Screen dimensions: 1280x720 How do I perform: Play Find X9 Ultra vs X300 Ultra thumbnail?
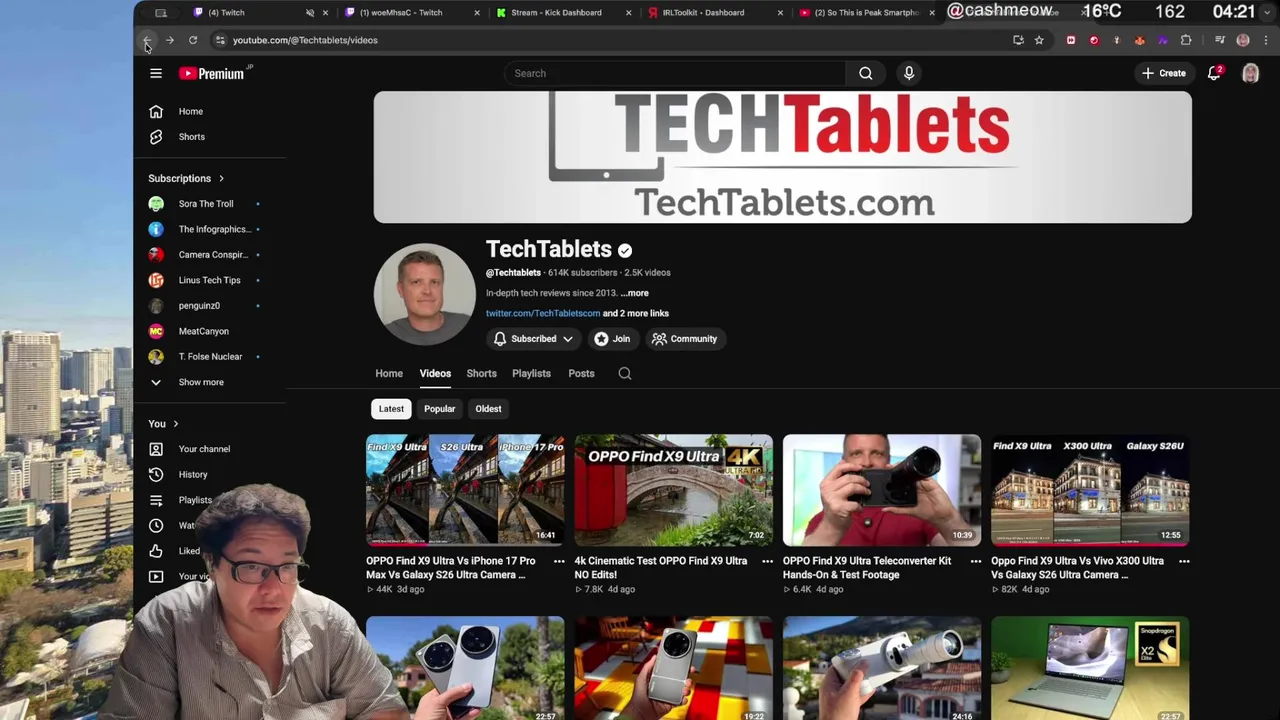(1090, 490)
